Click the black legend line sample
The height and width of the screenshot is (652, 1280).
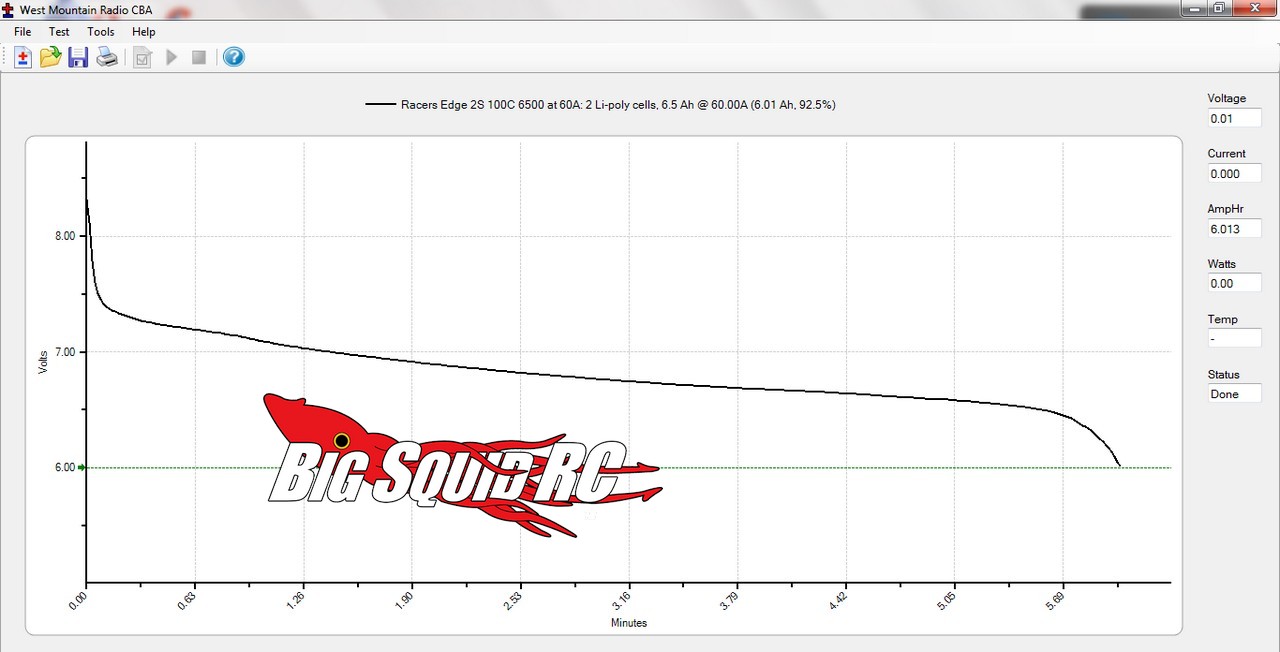click(x=380, y=104)
